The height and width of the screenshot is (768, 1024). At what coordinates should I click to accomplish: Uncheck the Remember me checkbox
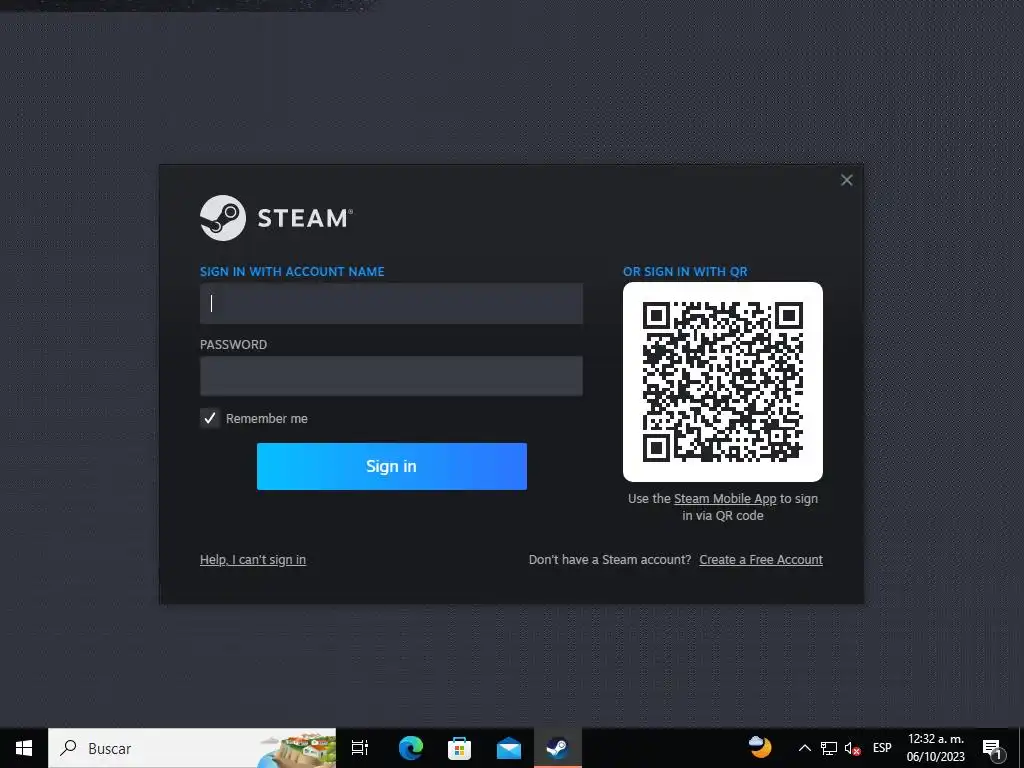point(210,419)
